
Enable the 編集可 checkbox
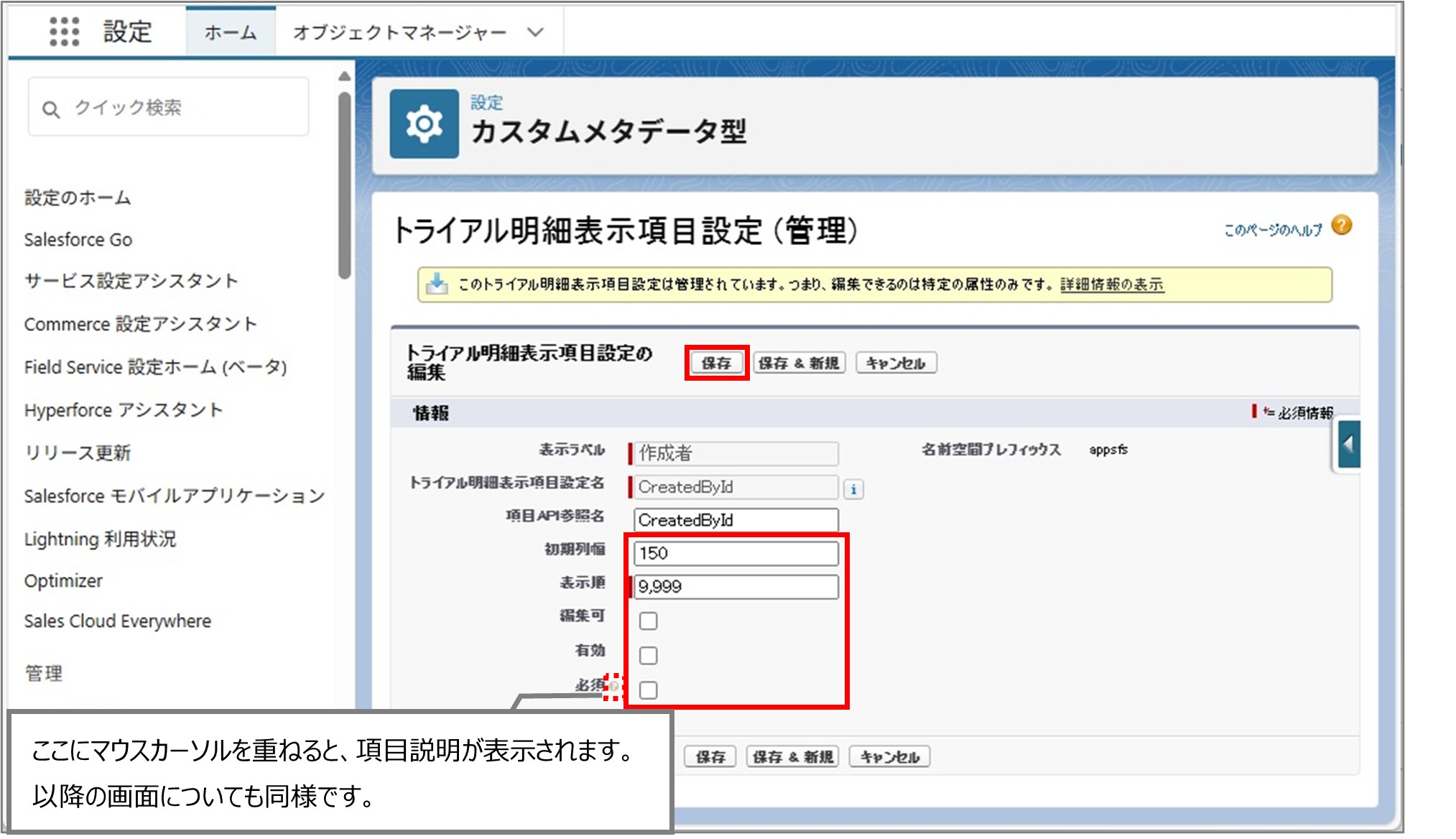pos(648,620)
